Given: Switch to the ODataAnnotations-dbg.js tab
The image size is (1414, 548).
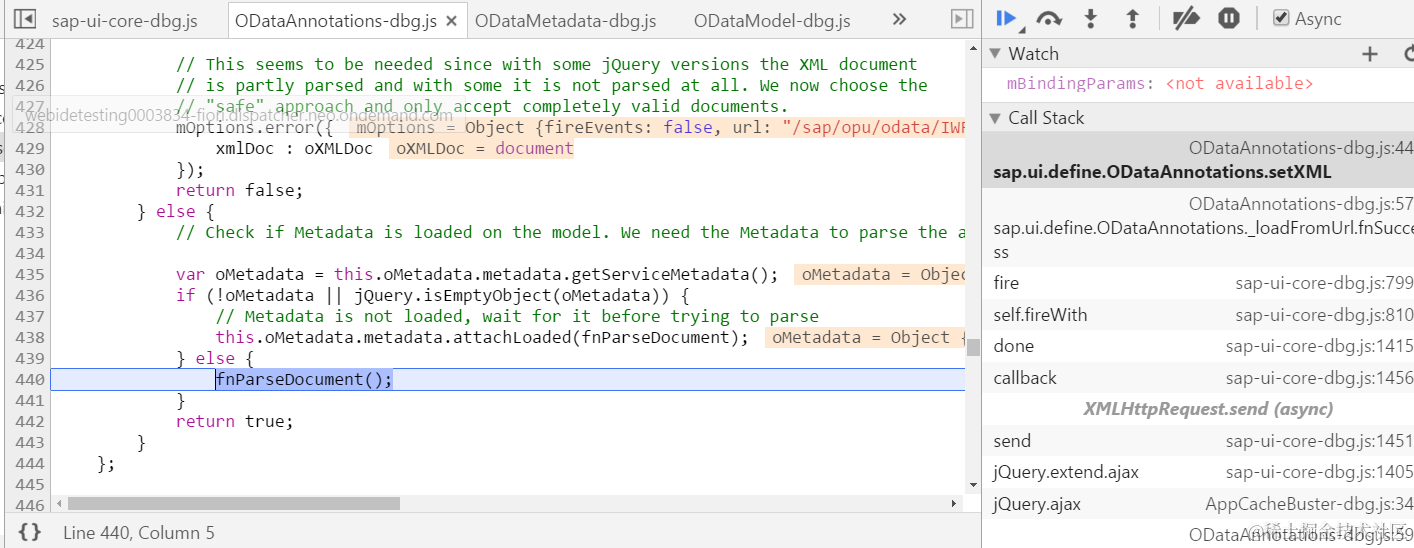Looking at the screenshot, I should (x=335, y=20).
